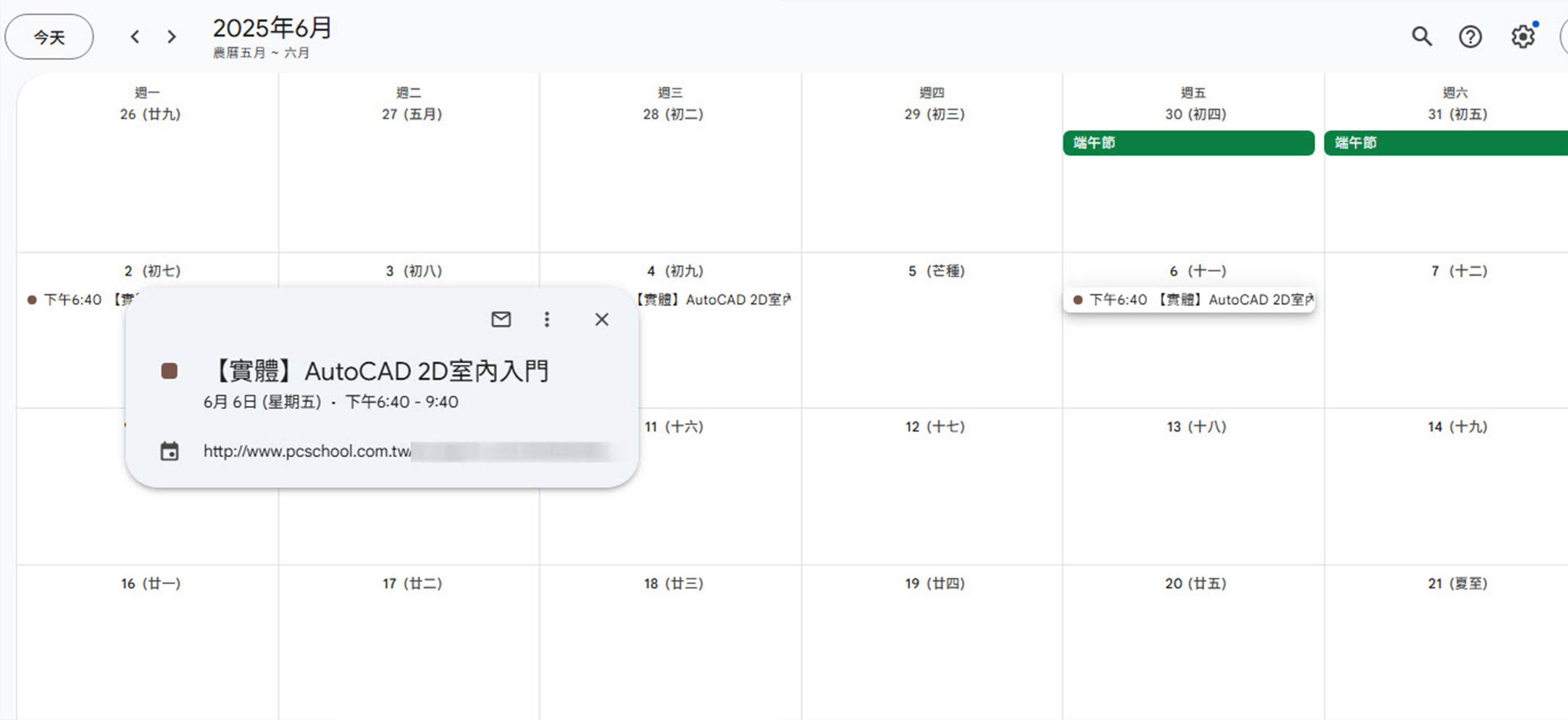
Task: Click the calendar icon beside event link
Action: click(x=169, y=451)
